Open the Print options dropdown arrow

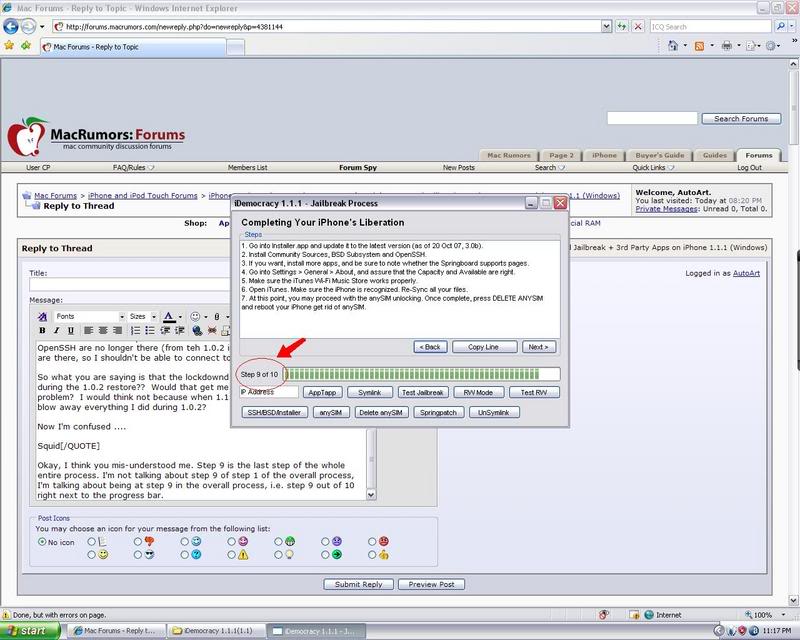click(x=739, y=46)
